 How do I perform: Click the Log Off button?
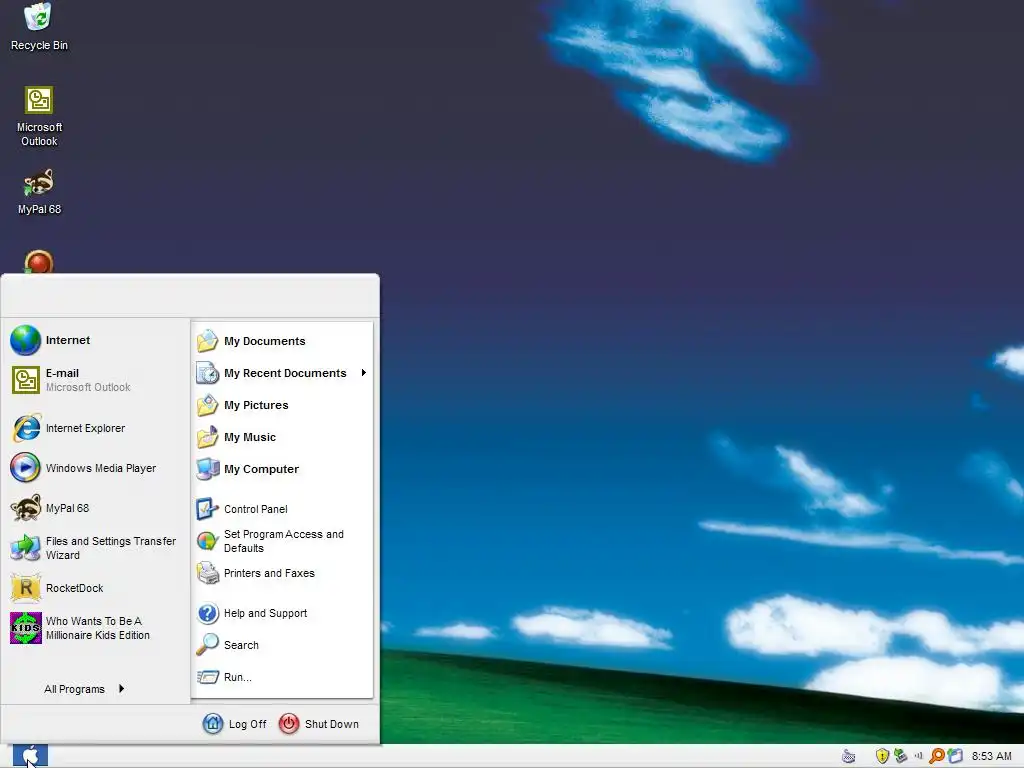(234, 724)
